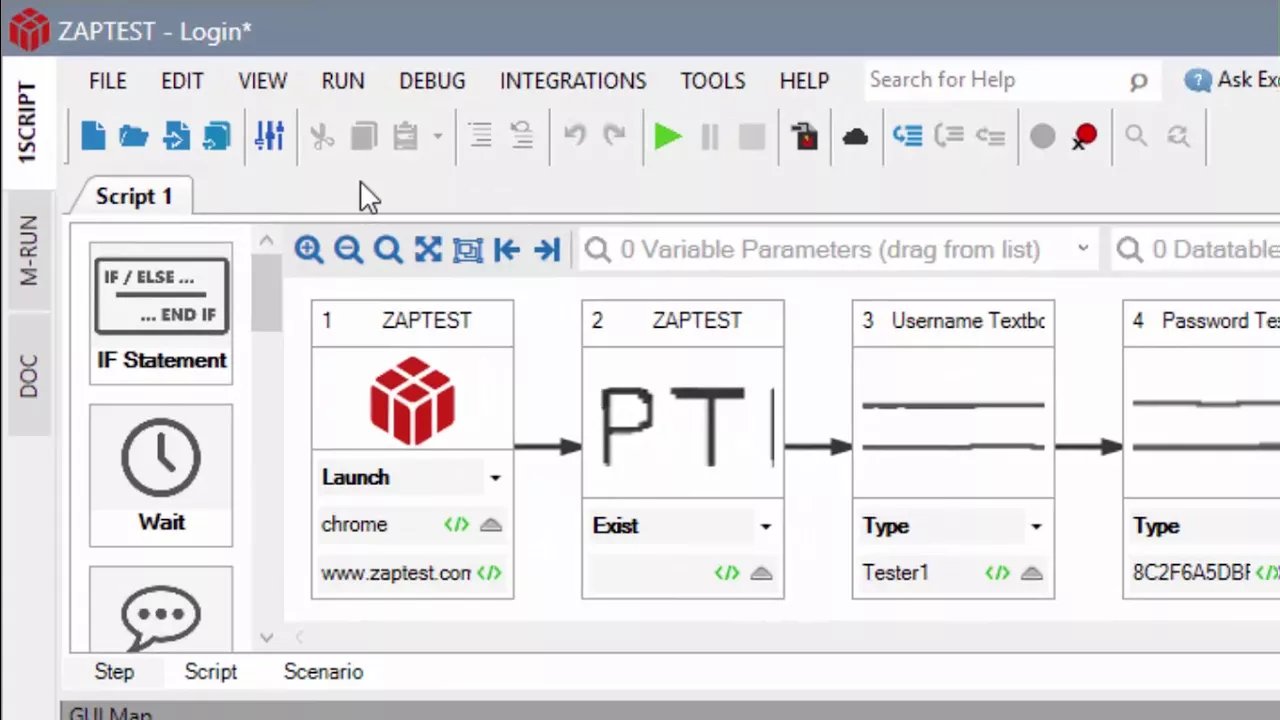Open a script with the folder icon

pyautogui.click(x=134, y=136)
